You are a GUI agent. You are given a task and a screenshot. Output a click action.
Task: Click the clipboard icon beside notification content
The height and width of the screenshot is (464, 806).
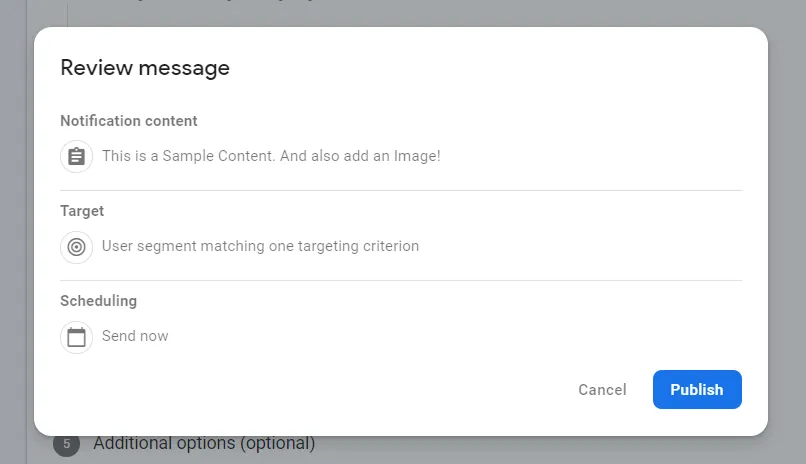click(76, 156)
